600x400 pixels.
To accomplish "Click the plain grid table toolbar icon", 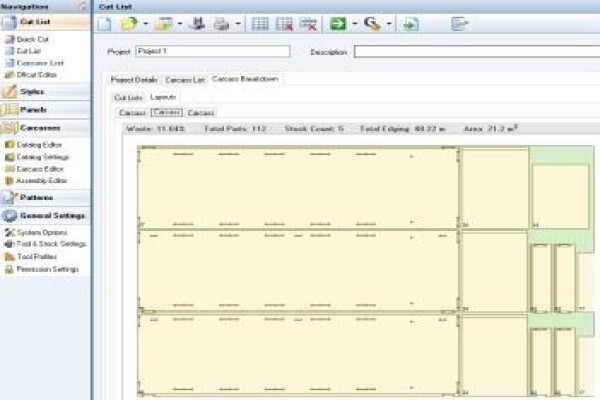I will 260,24.
